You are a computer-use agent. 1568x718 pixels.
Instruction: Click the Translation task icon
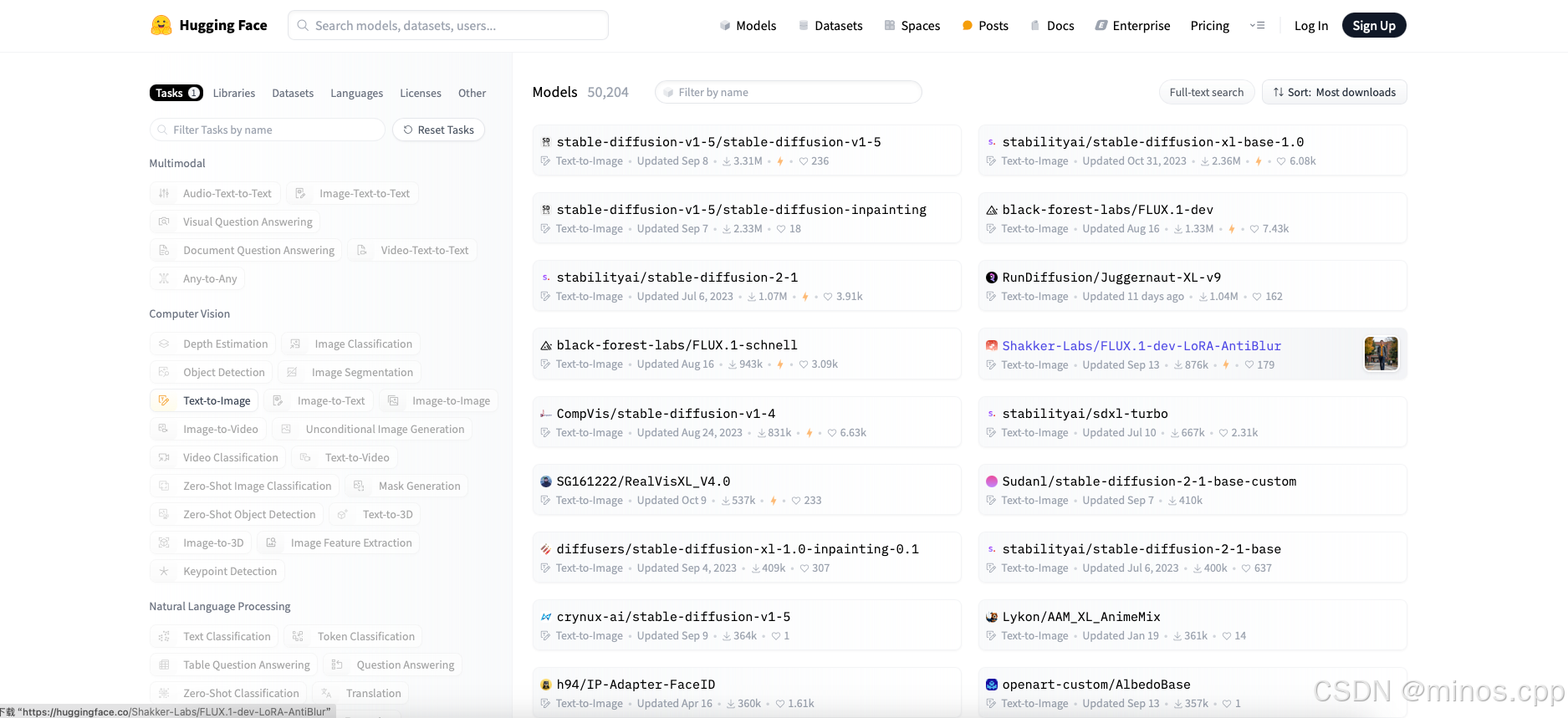[x=326, y=693]
